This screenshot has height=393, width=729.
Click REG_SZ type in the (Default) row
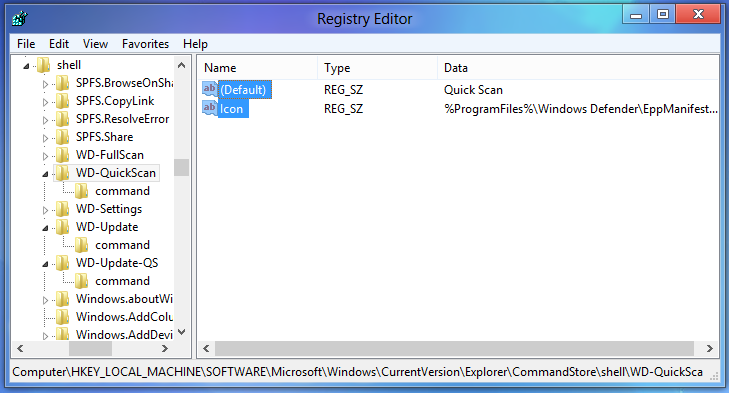coord(344,90)
